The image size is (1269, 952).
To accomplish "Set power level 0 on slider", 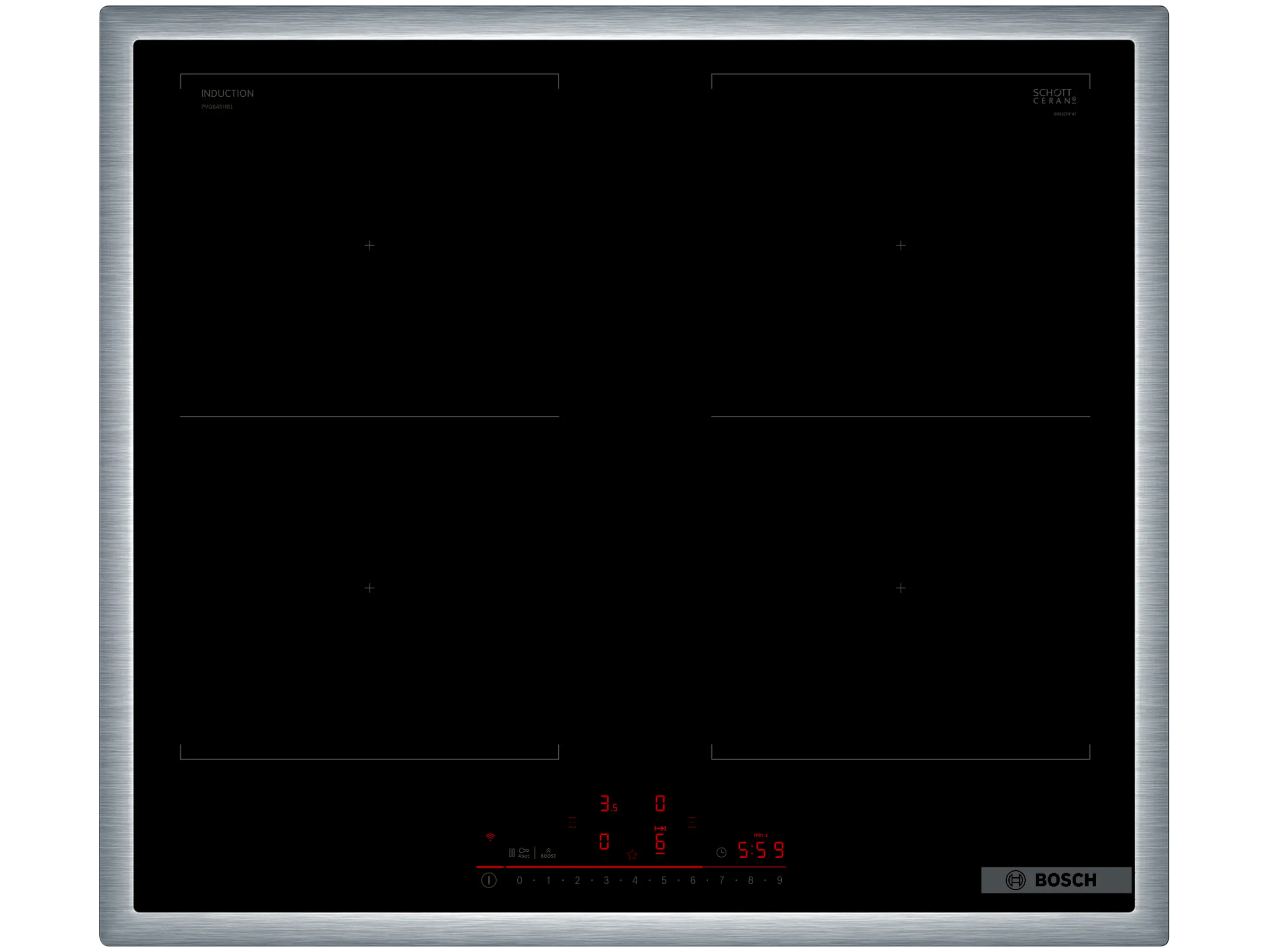I will tap(519, 880).
